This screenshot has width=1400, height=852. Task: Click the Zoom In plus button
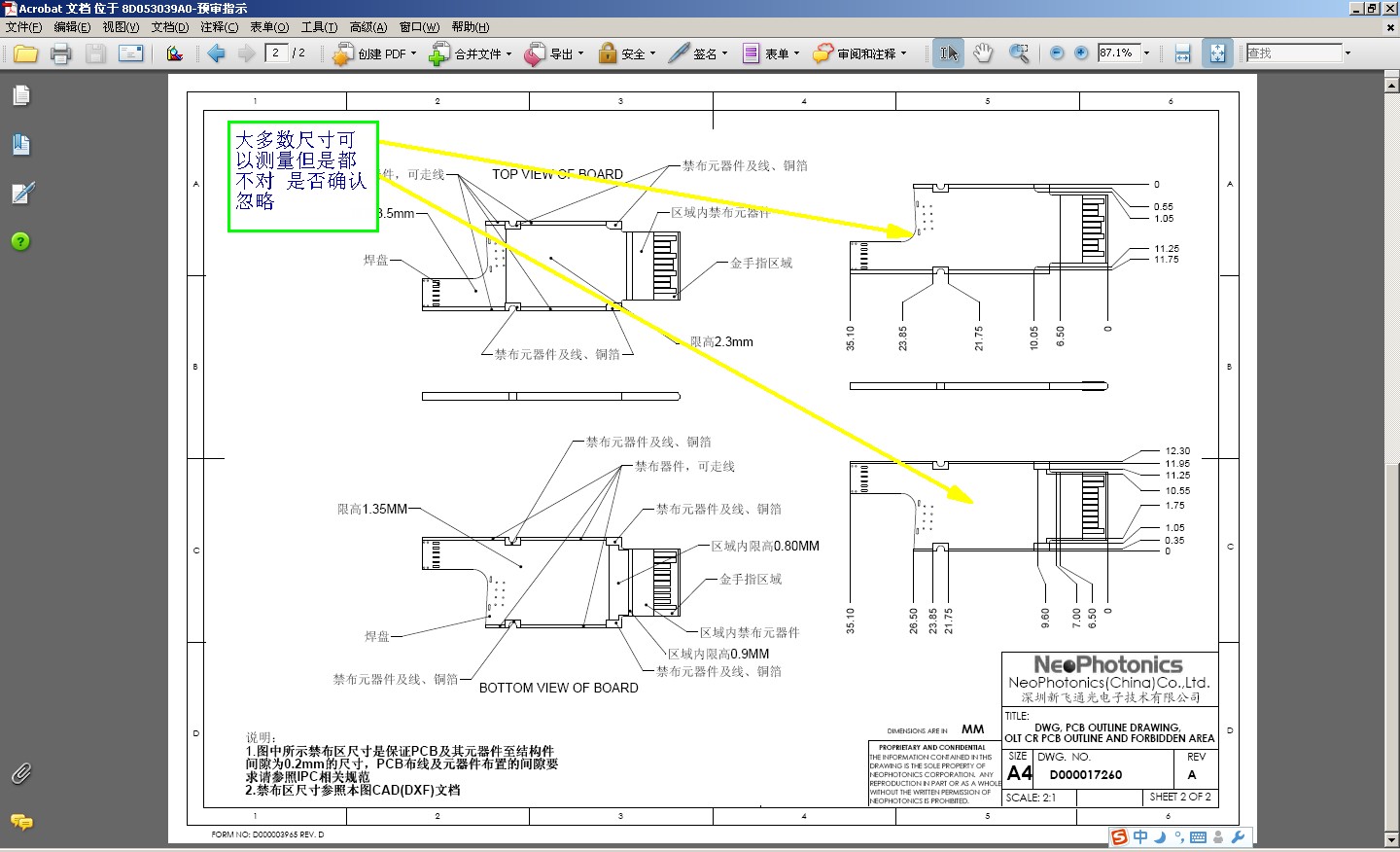(x=1081, y=53)
